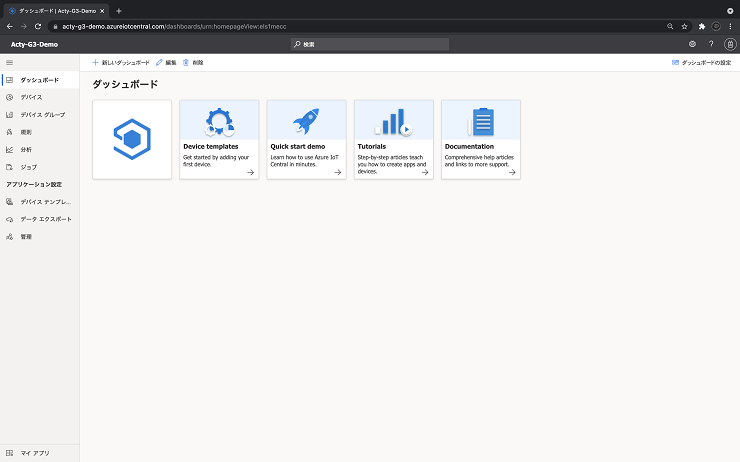
Task: Open help with the question mark icon
Action: 711,44
